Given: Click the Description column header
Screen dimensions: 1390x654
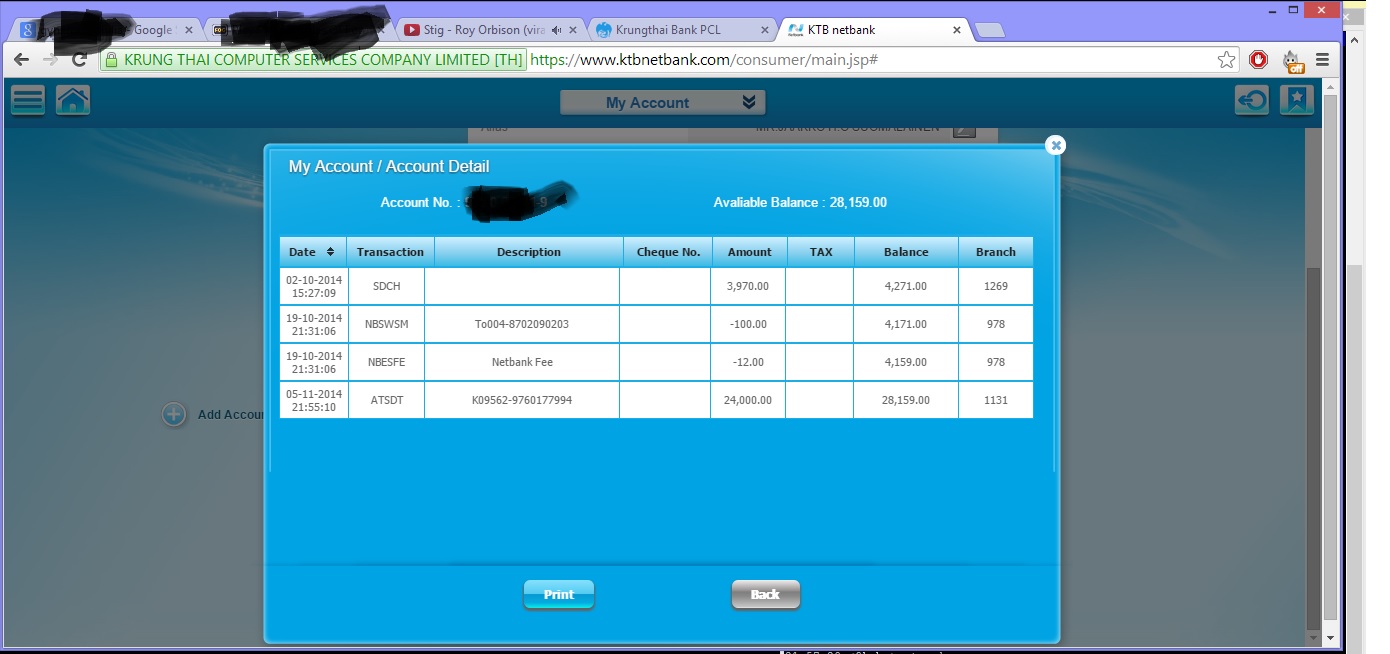Looking at the screenshot, I should (529, 252).
